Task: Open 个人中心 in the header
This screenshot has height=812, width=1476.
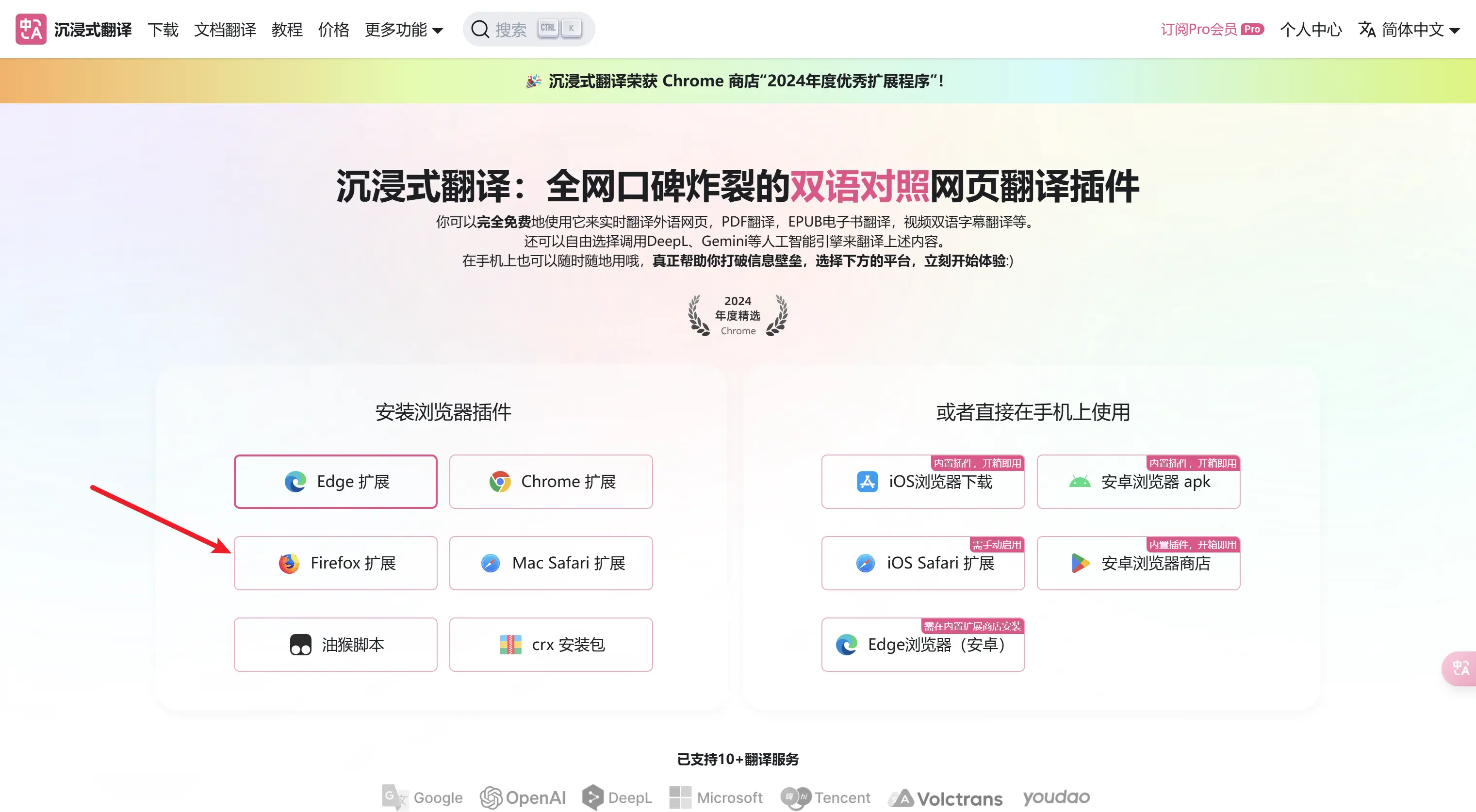Action: 1311,29
